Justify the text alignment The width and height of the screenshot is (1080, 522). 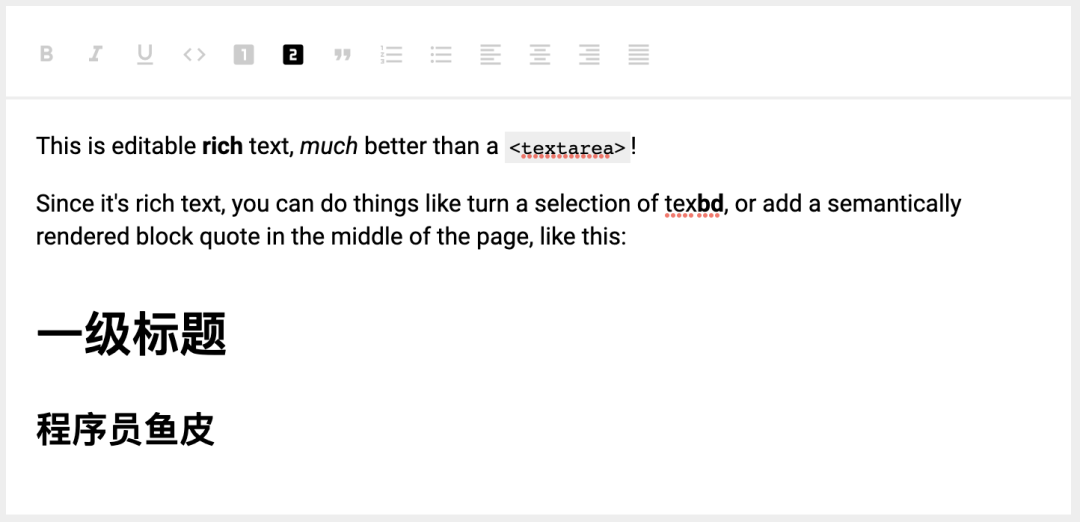pos(639,54)
